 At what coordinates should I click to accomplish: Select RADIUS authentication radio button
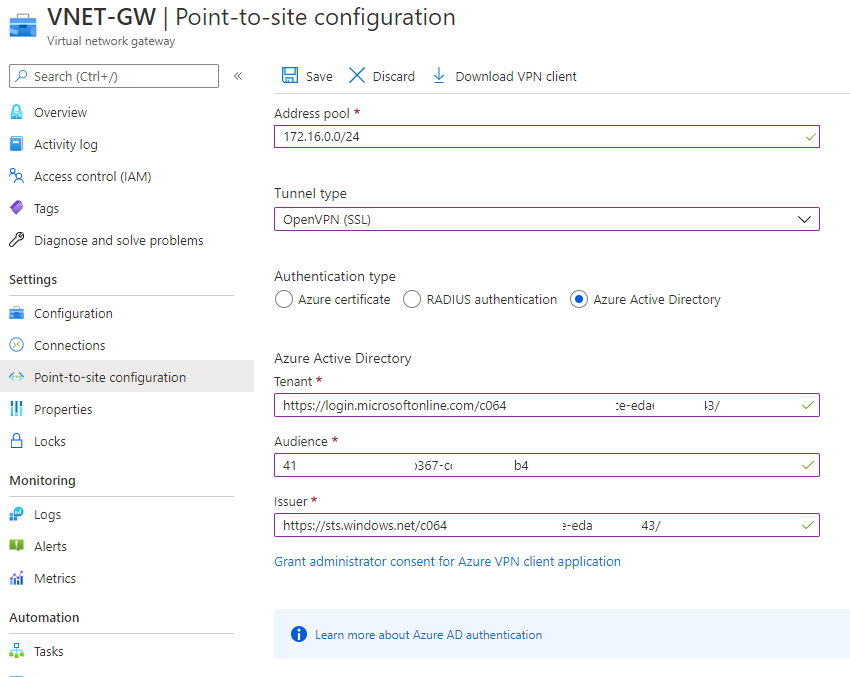(x=411, y=299)
